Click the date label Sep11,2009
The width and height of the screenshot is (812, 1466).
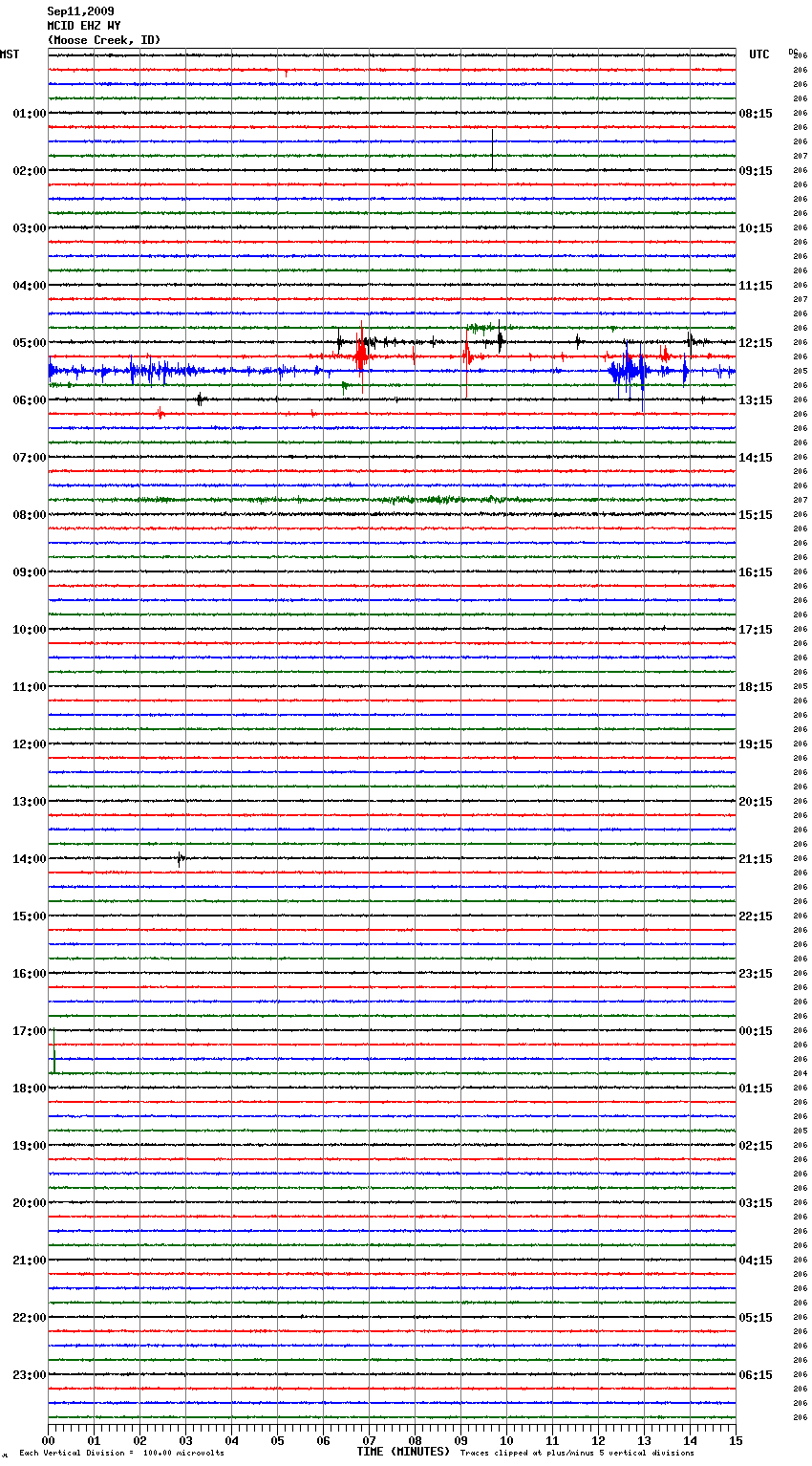[80, 11]
